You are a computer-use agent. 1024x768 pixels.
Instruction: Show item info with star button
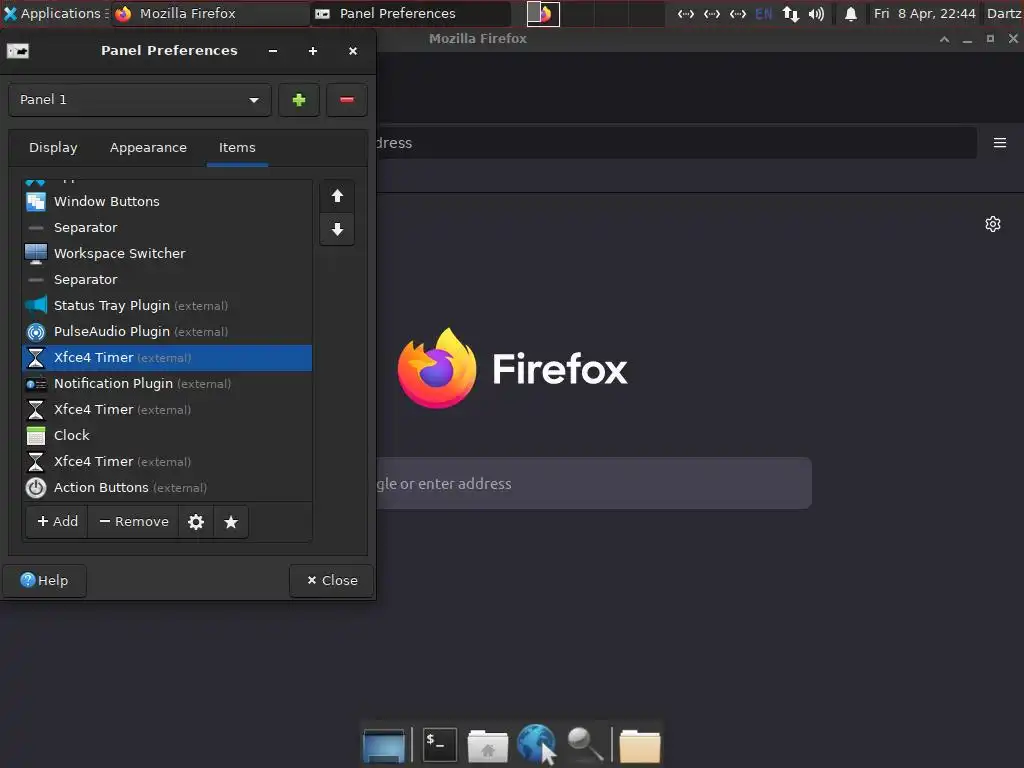click(x=231, y=522)
